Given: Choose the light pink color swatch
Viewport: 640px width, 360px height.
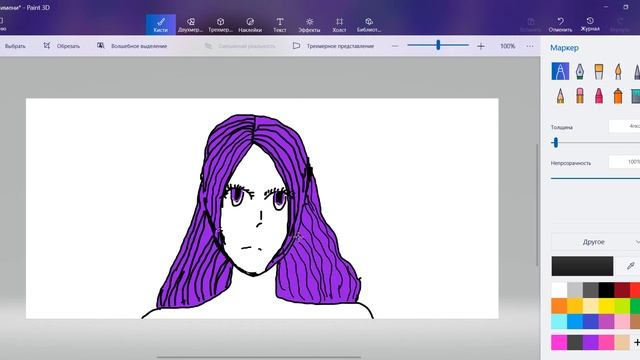Looking at the screenshot, I should click(622, 321).
